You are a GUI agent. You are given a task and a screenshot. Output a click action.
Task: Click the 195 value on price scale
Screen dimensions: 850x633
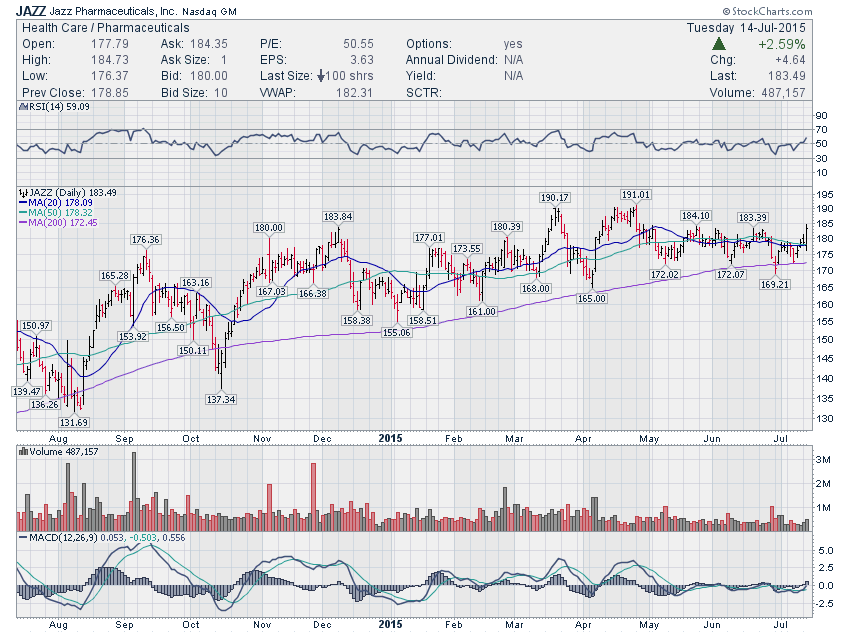click(825, 195)
